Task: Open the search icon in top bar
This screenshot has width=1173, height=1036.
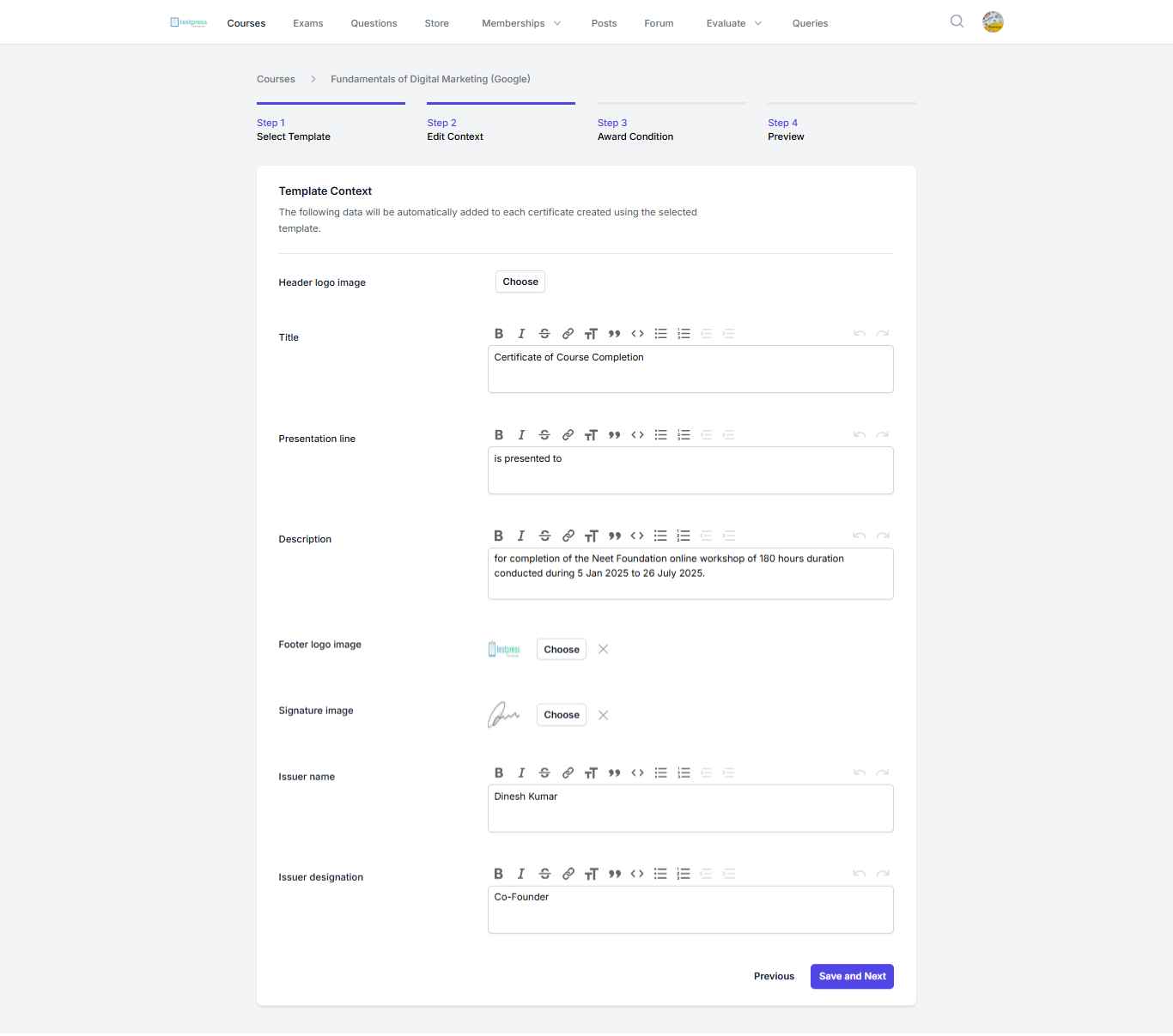Action: point(957,22)
